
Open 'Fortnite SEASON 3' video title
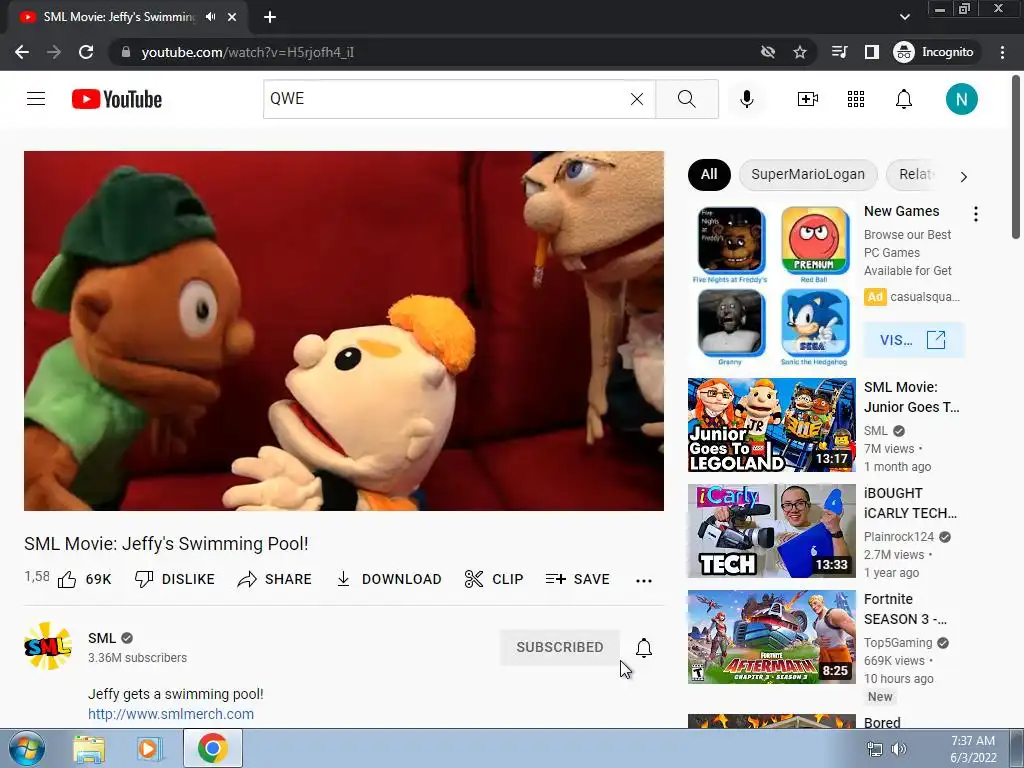coord(905,609)
